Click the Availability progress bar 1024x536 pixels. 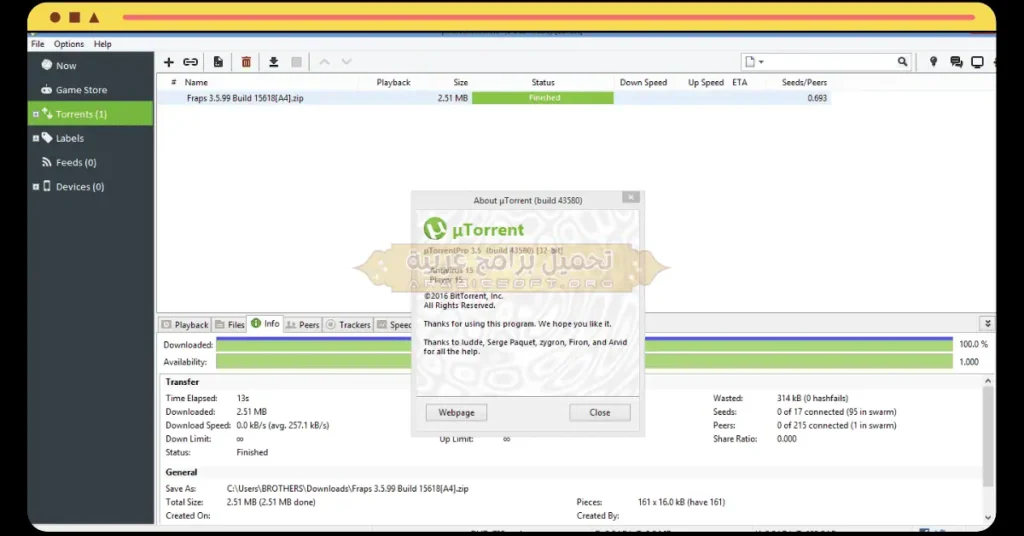[584, 362]
